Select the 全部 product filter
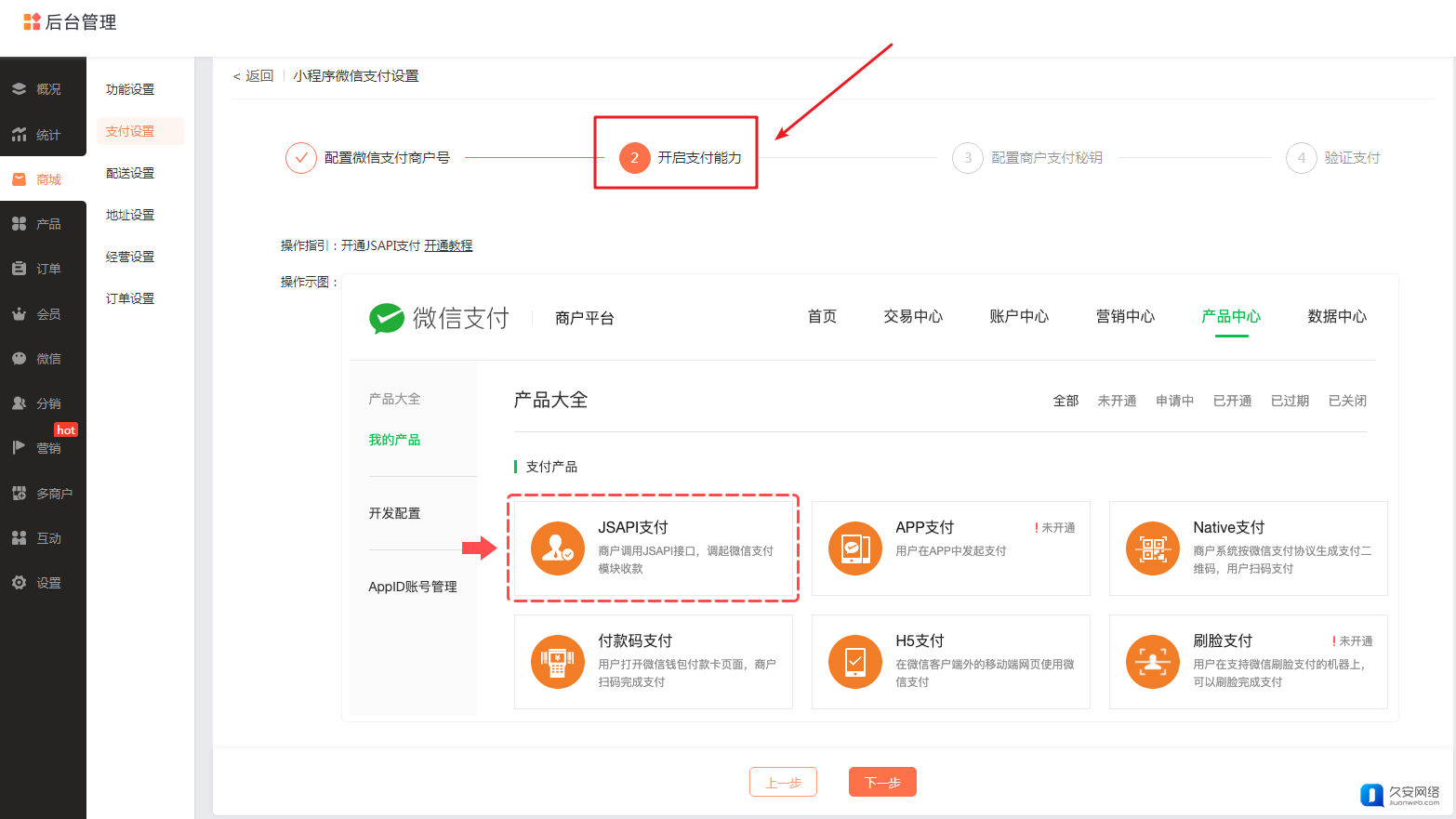 pyautogui.click(x=1066, y=401)
